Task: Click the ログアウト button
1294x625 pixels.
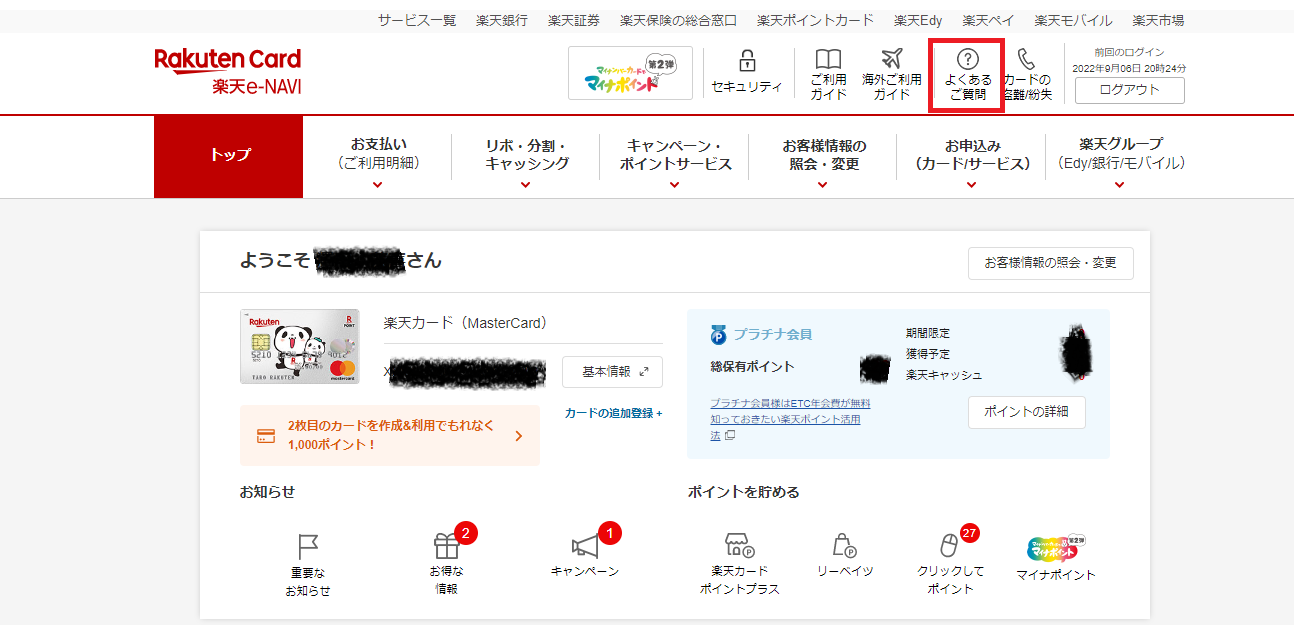Action: click(x=1130, y=90)
